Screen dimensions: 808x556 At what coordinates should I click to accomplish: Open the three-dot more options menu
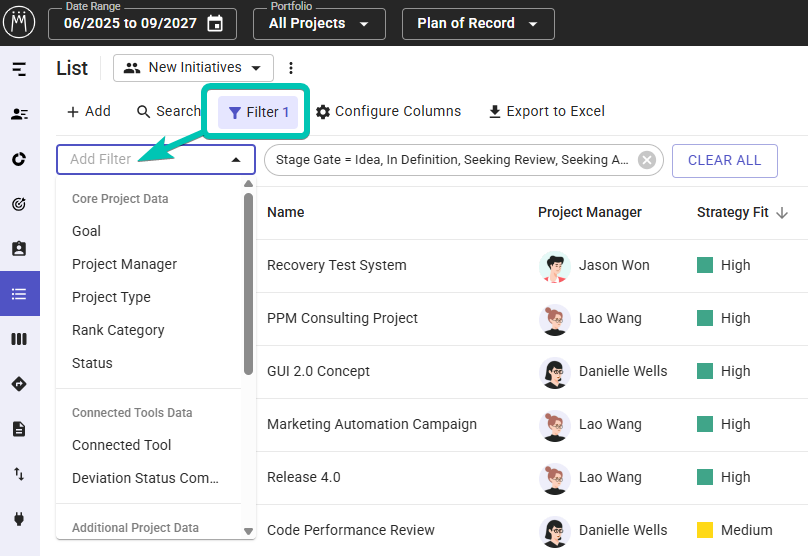coord(291,68)
